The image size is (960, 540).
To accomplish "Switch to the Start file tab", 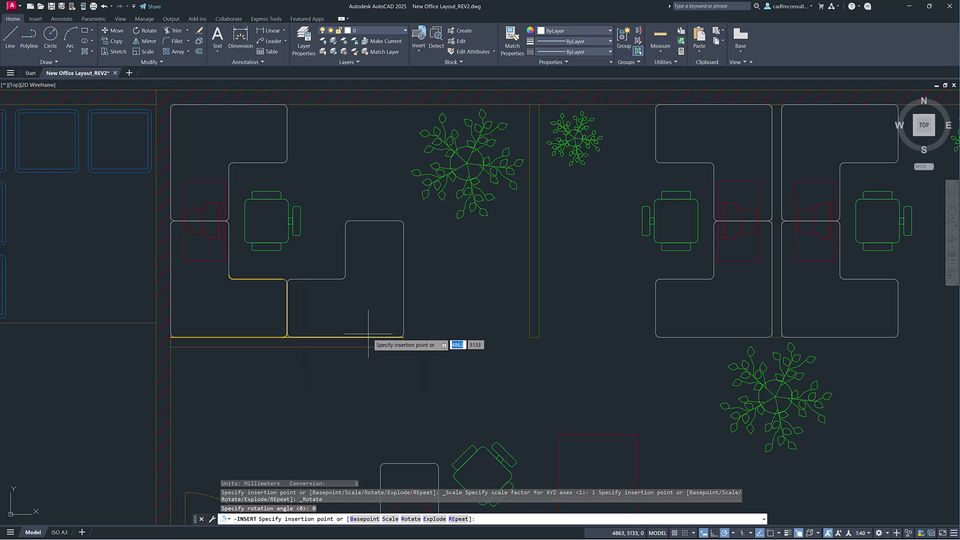I will [x=30, y=73].
